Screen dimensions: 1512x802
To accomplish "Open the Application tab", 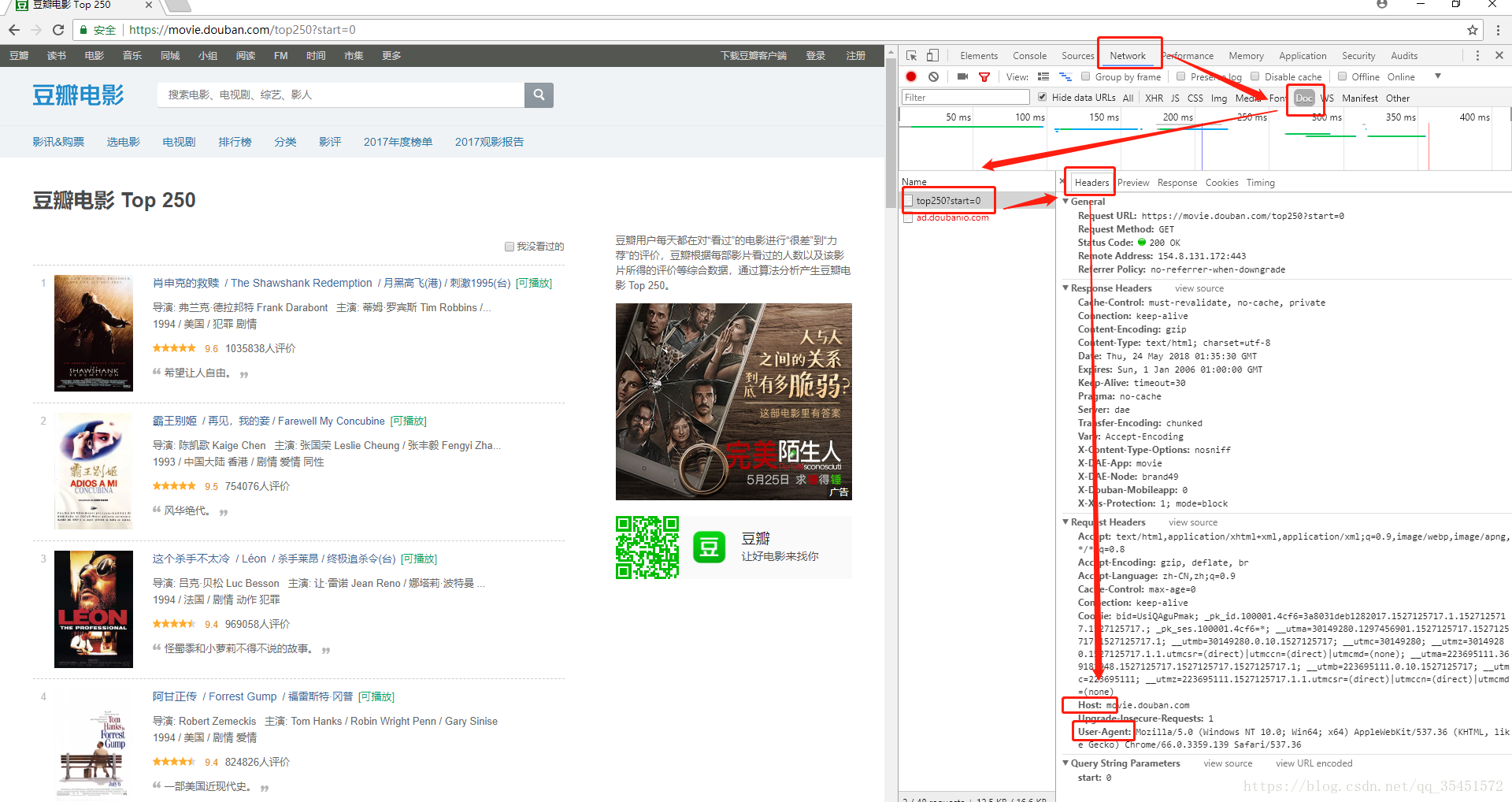I will coord(1303,56).
